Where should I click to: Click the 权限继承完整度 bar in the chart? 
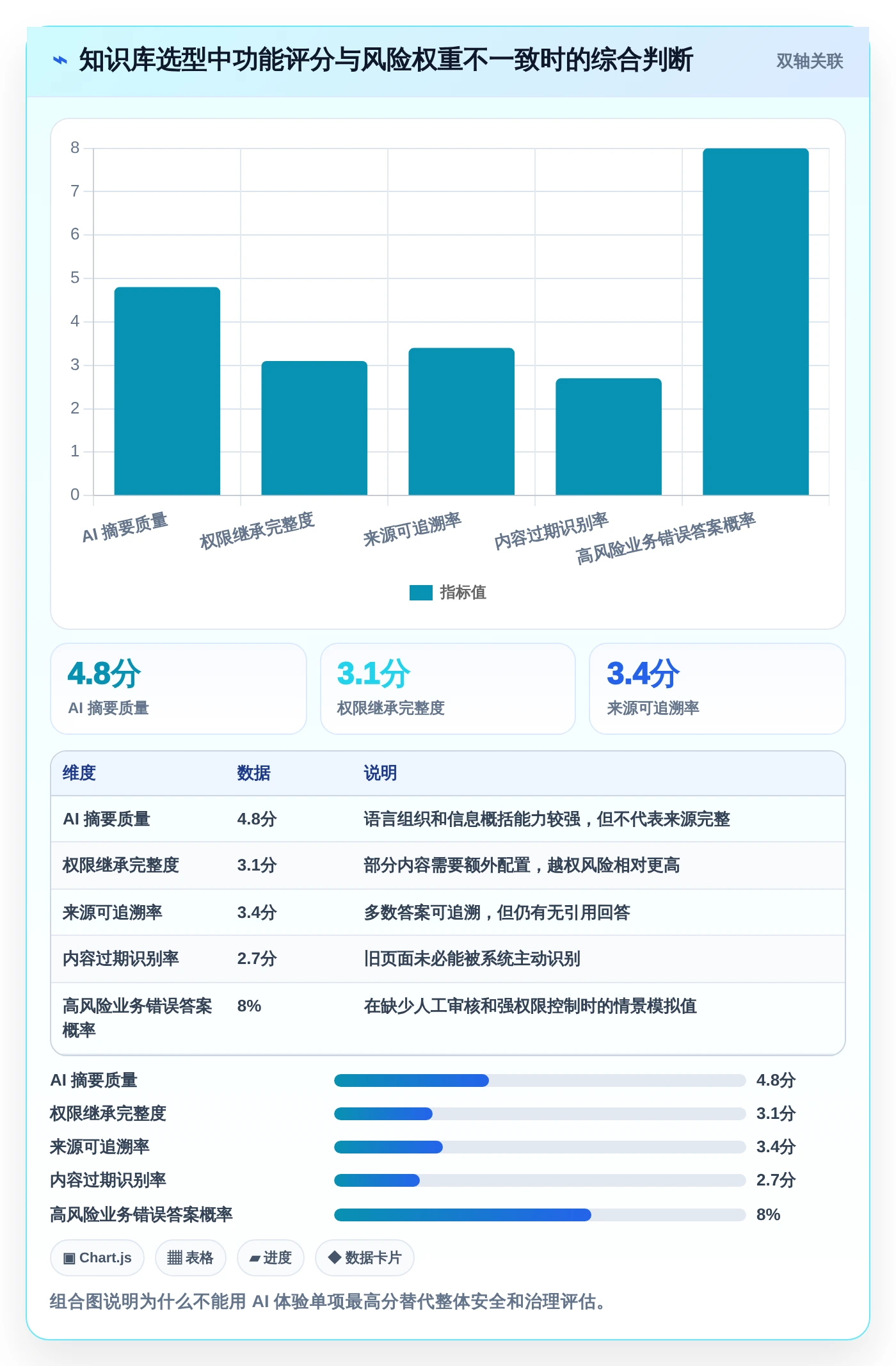tap(314, 428)
